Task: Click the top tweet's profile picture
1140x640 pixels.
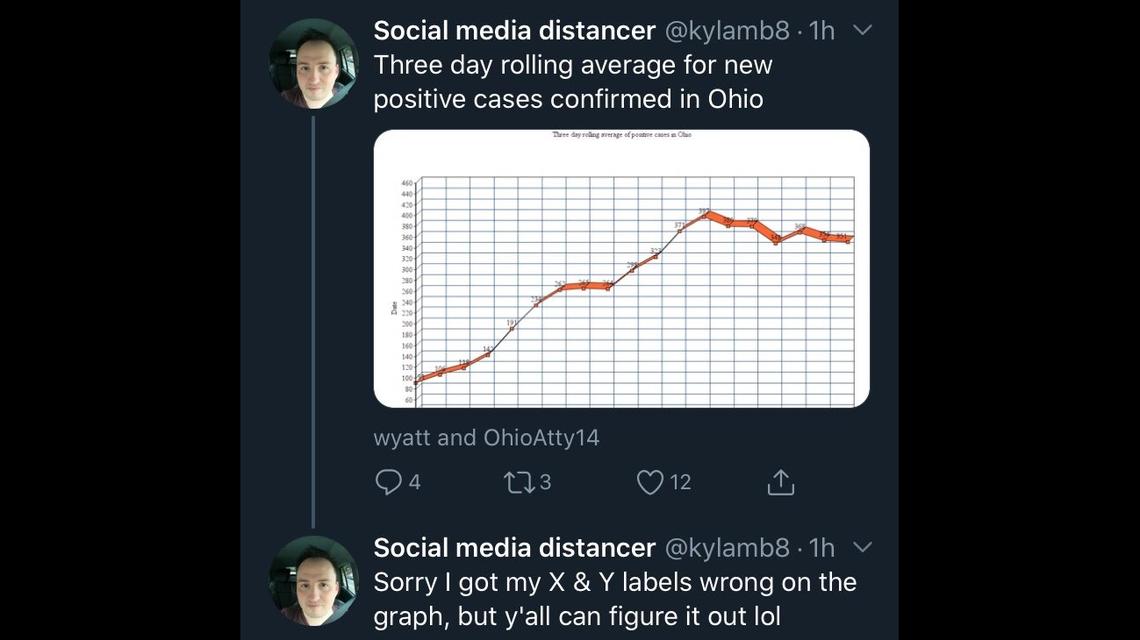Action: coord(312,62)
